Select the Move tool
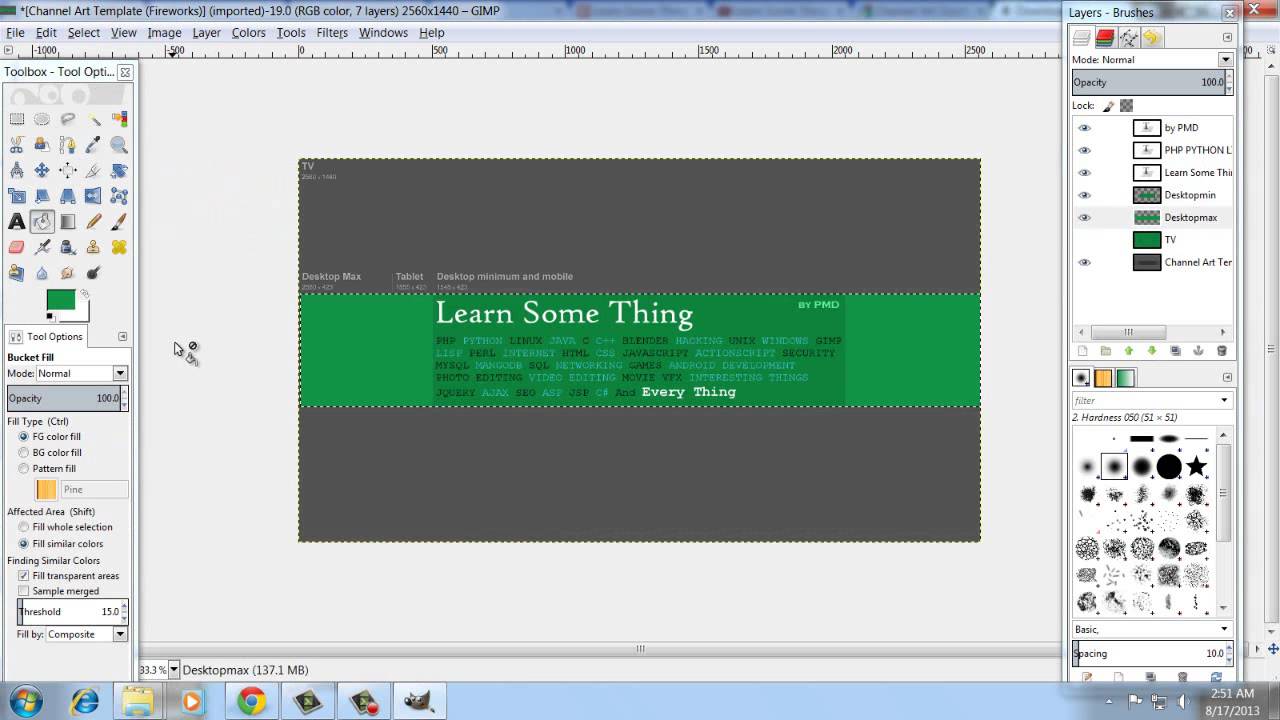This screenshot has height=720, width=1280. [42, 171]
